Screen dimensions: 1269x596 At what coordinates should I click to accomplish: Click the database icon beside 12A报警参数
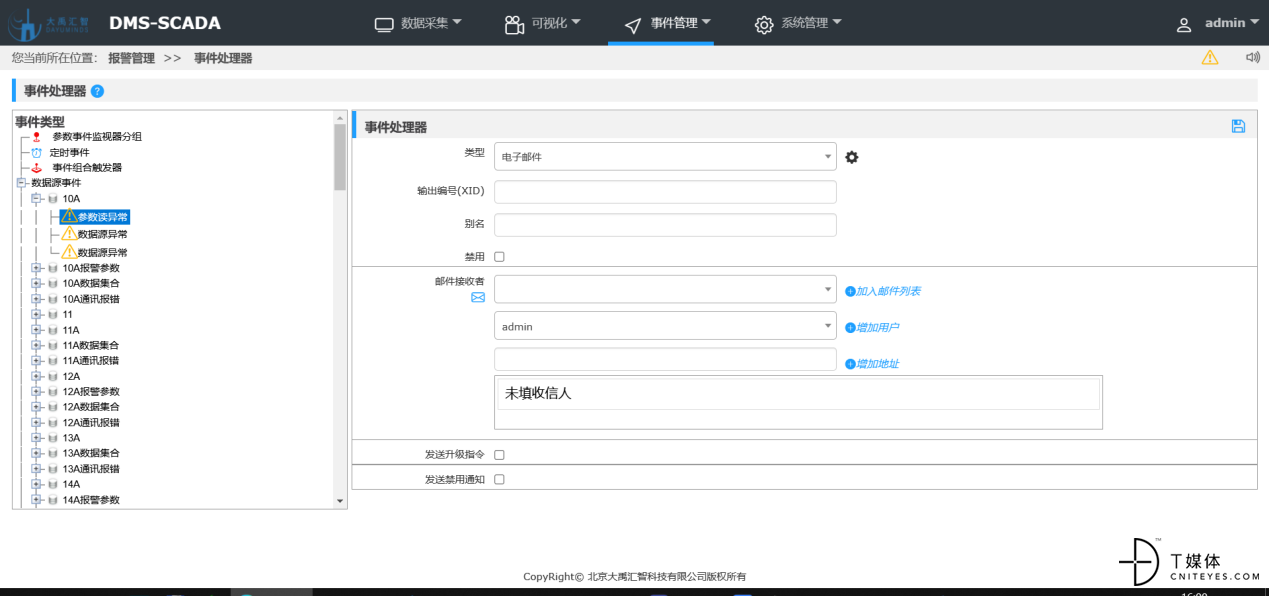(x=52, y=392)
